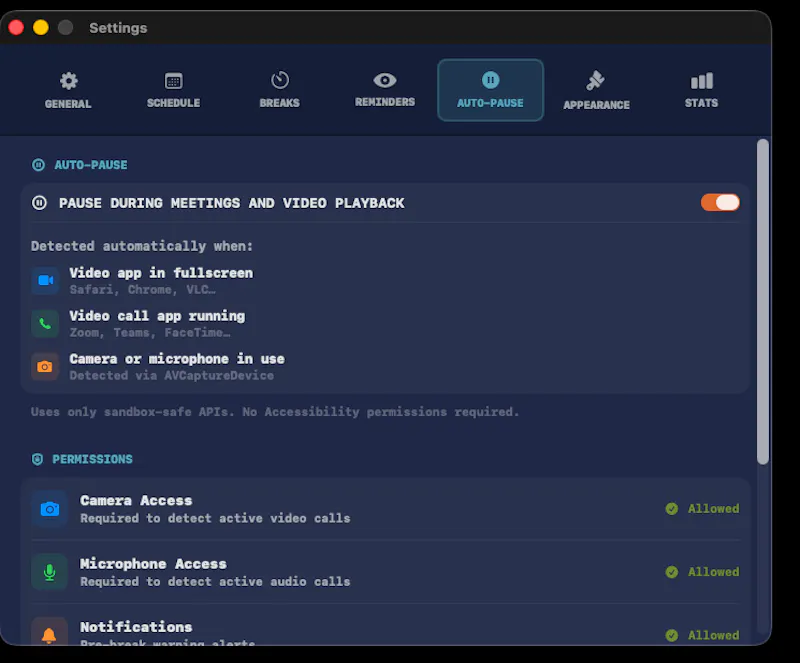Switch to the STATS tab label
Image resolution: width=800 pixels, height=663 pixels.
pyautogui.click(x=702, y=103)
